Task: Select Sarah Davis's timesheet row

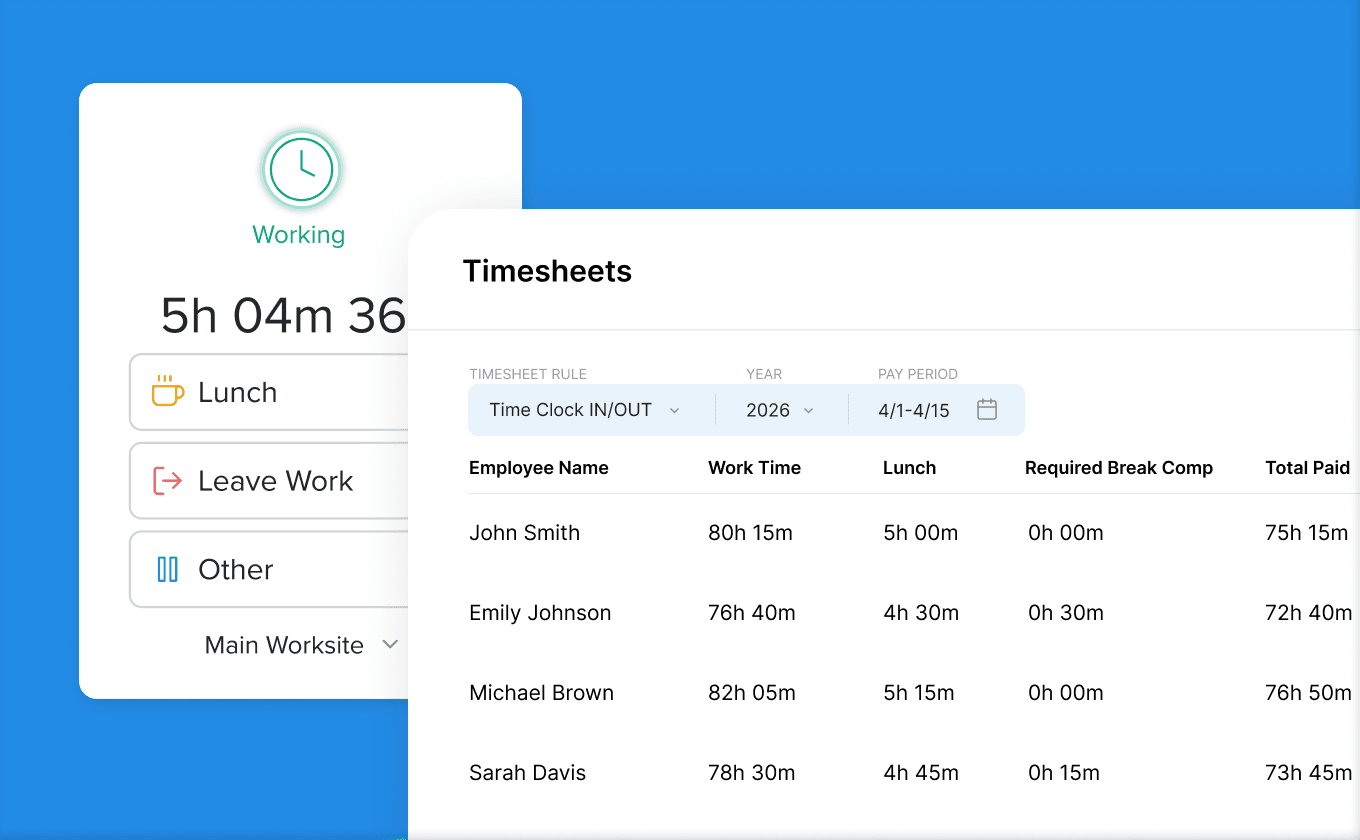Action: click(x=800, y=772)
